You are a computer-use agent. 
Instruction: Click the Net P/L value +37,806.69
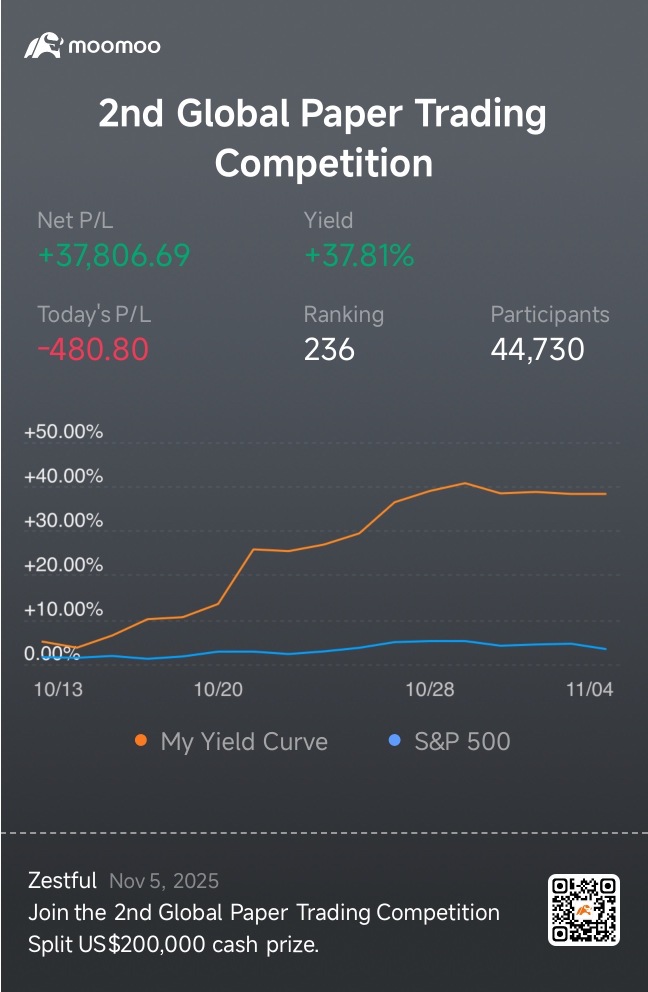(x=114, y=256)
